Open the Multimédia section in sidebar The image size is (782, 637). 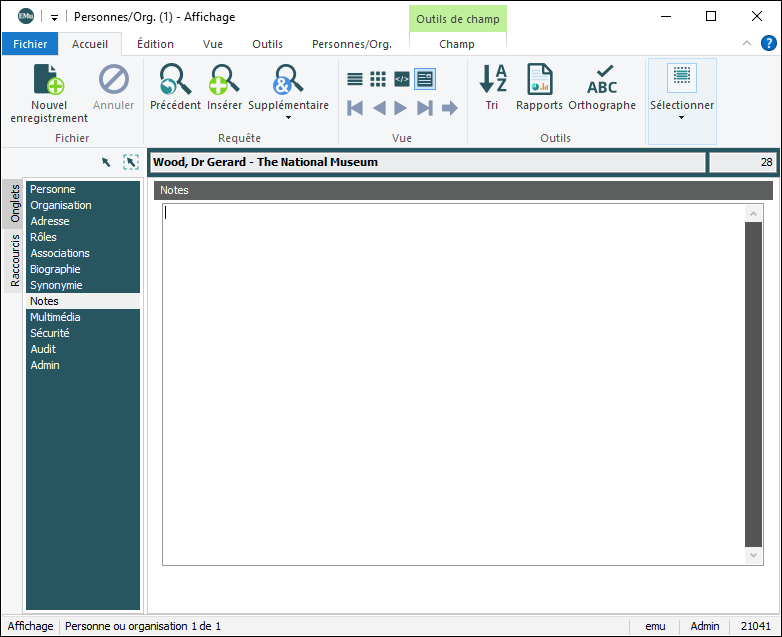55,317
